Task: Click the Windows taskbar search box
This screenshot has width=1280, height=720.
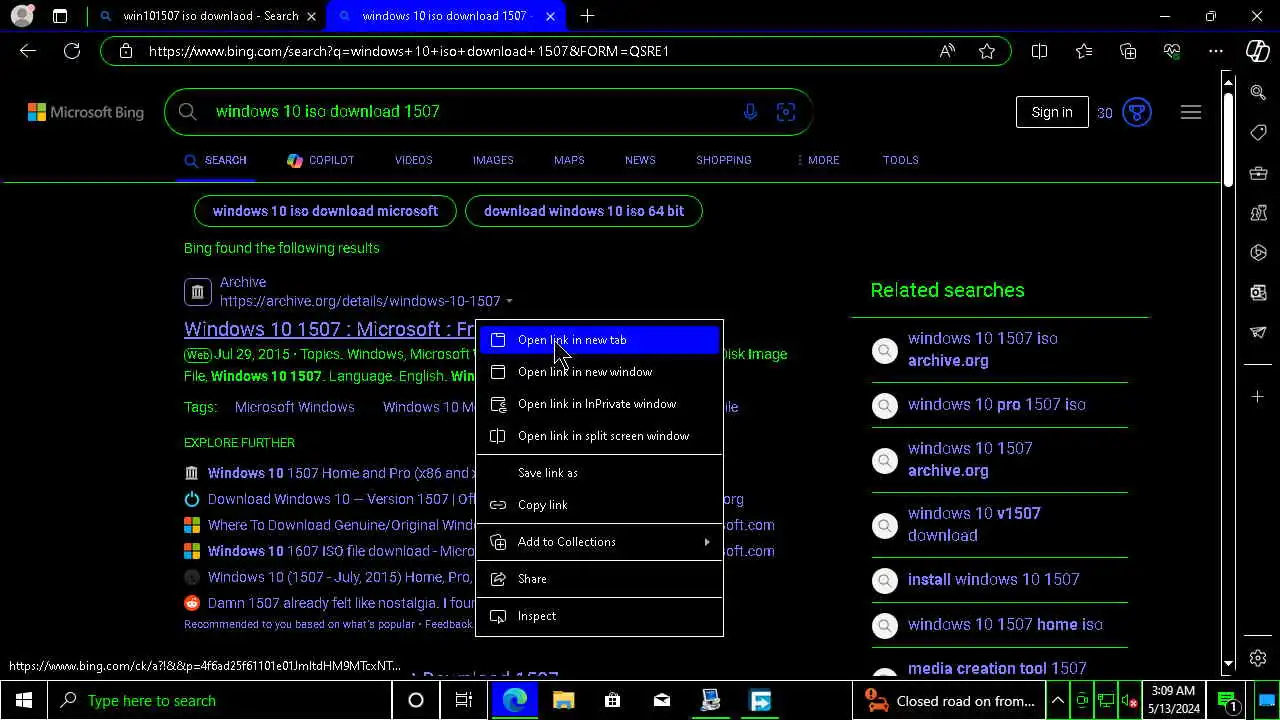Action: [220, 700]
